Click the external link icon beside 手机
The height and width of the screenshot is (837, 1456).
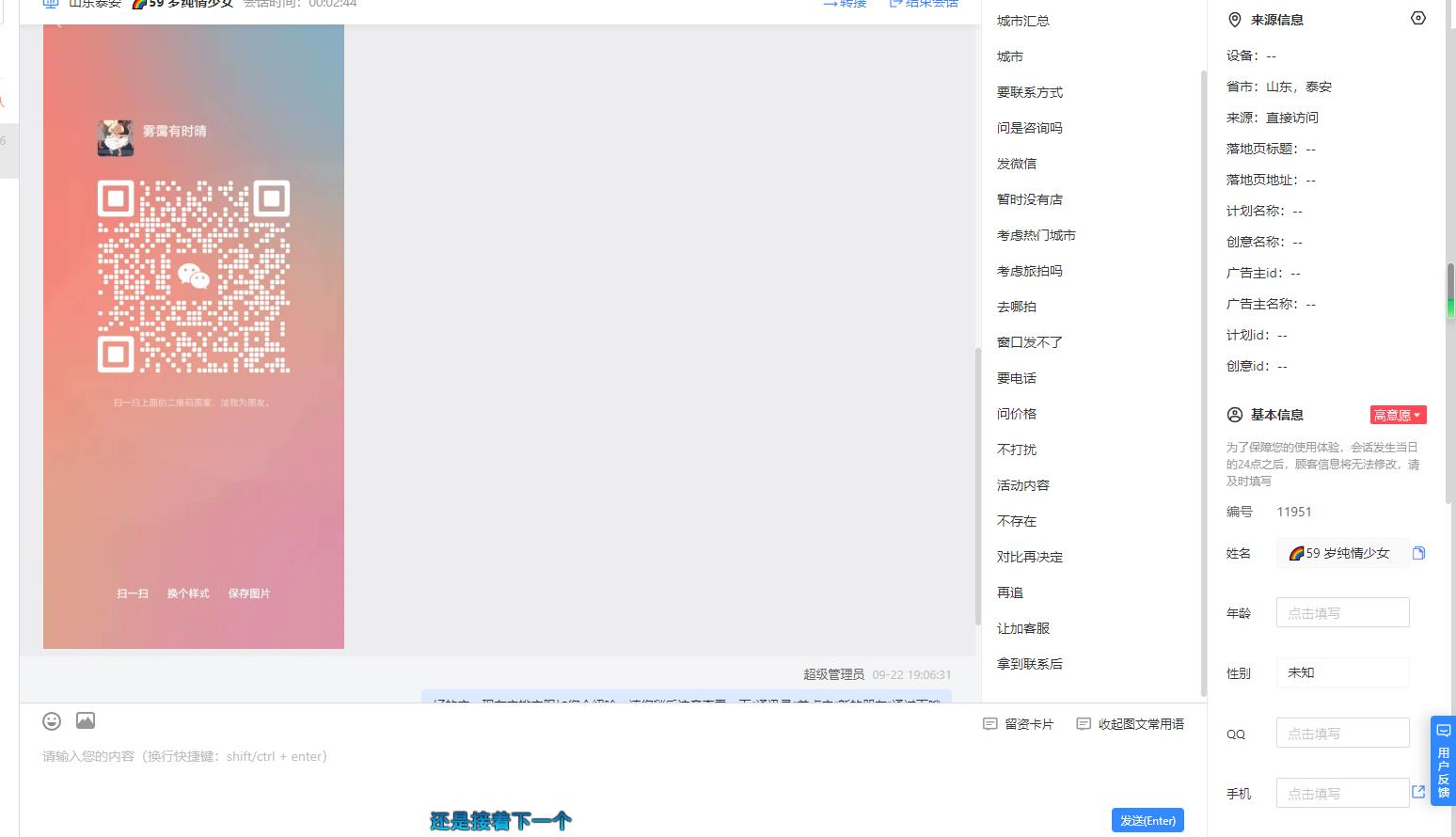1418,793
